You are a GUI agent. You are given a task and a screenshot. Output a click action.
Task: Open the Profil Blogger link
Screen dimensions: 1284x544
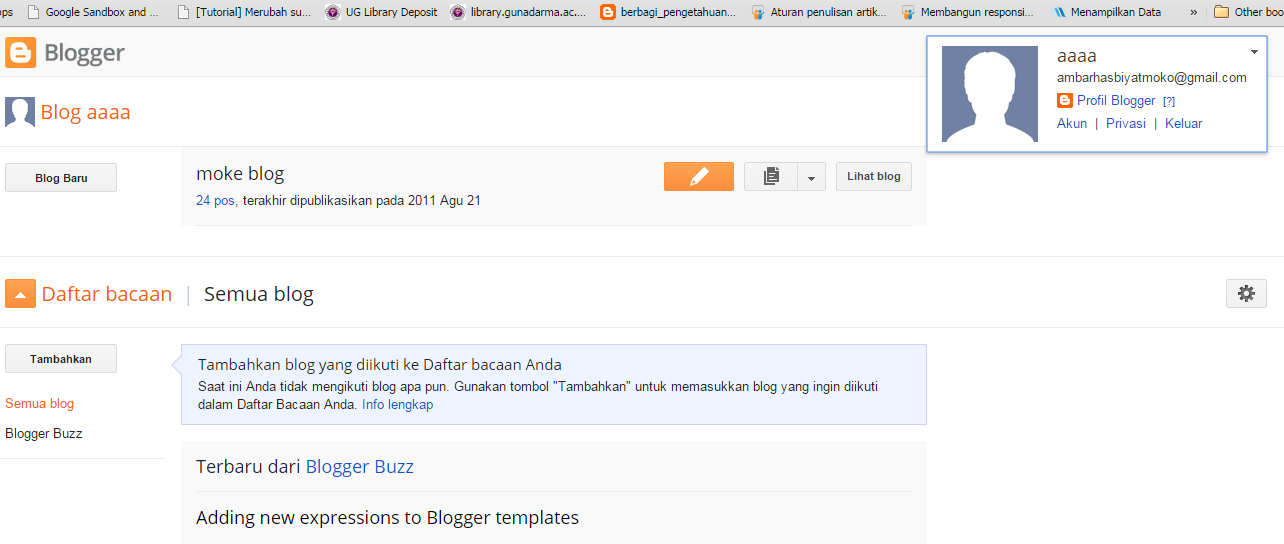click(1116, 101)
